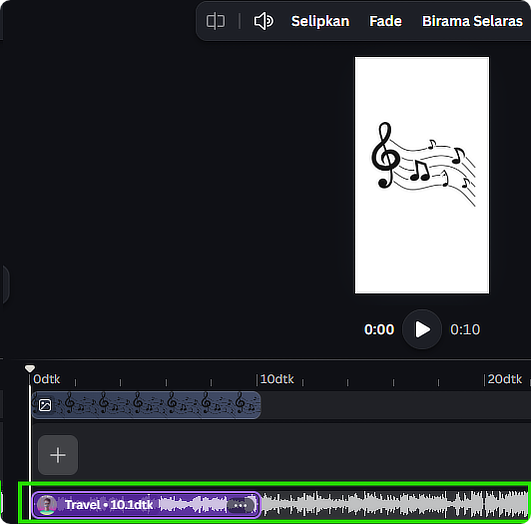Click the split audio icon in the toolbar
531x524 pixels.
coord(216,21)
